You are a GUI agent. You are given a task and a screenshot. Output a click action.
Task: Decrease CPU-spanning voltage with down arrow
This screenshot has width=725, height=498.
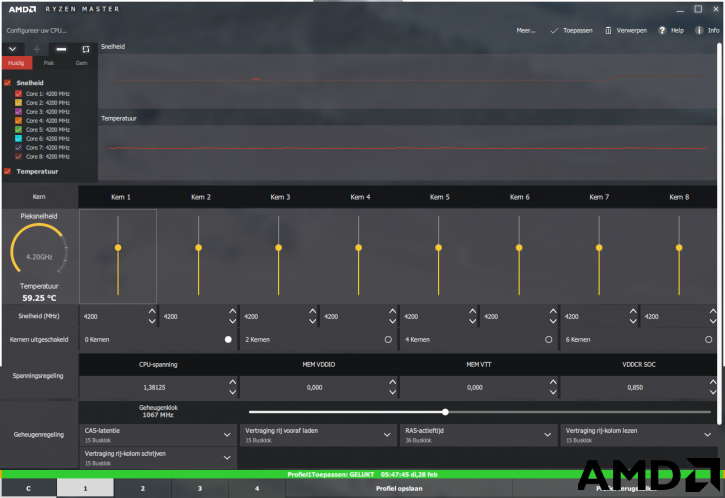pyautogui.click(x=233, y=392)
